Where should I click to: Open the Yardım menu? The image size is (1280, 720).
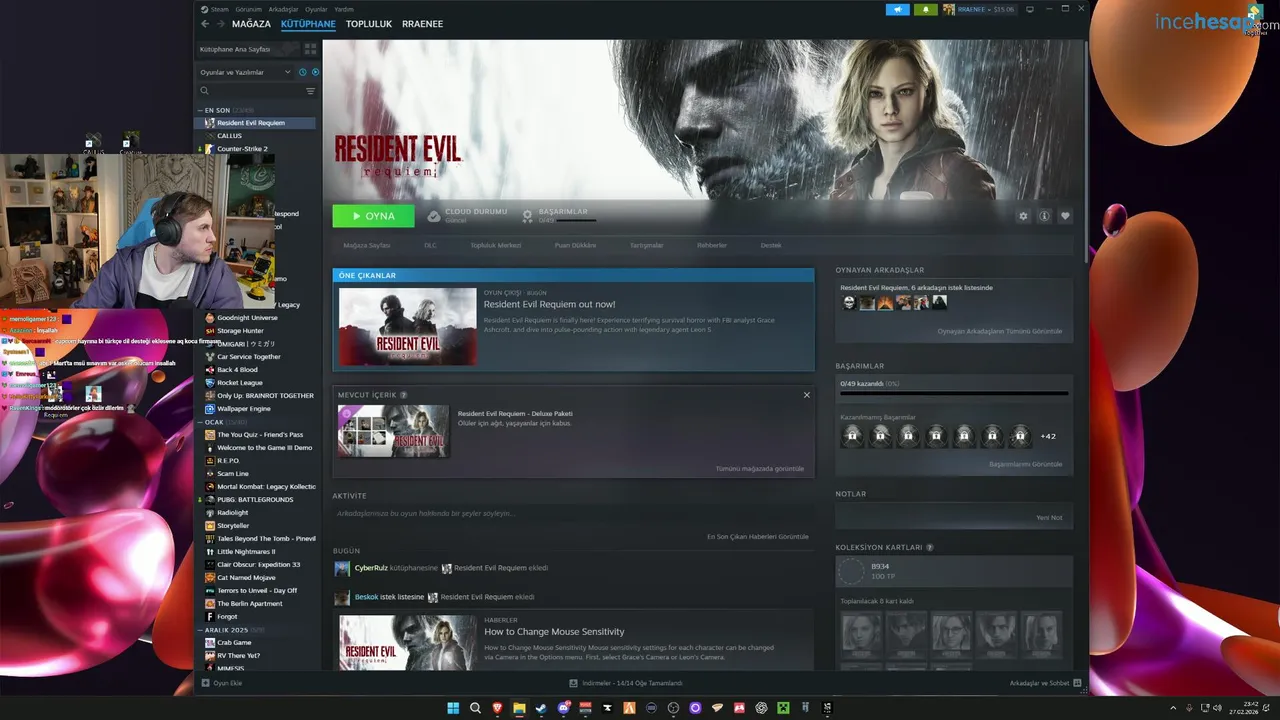click(344, 9)
